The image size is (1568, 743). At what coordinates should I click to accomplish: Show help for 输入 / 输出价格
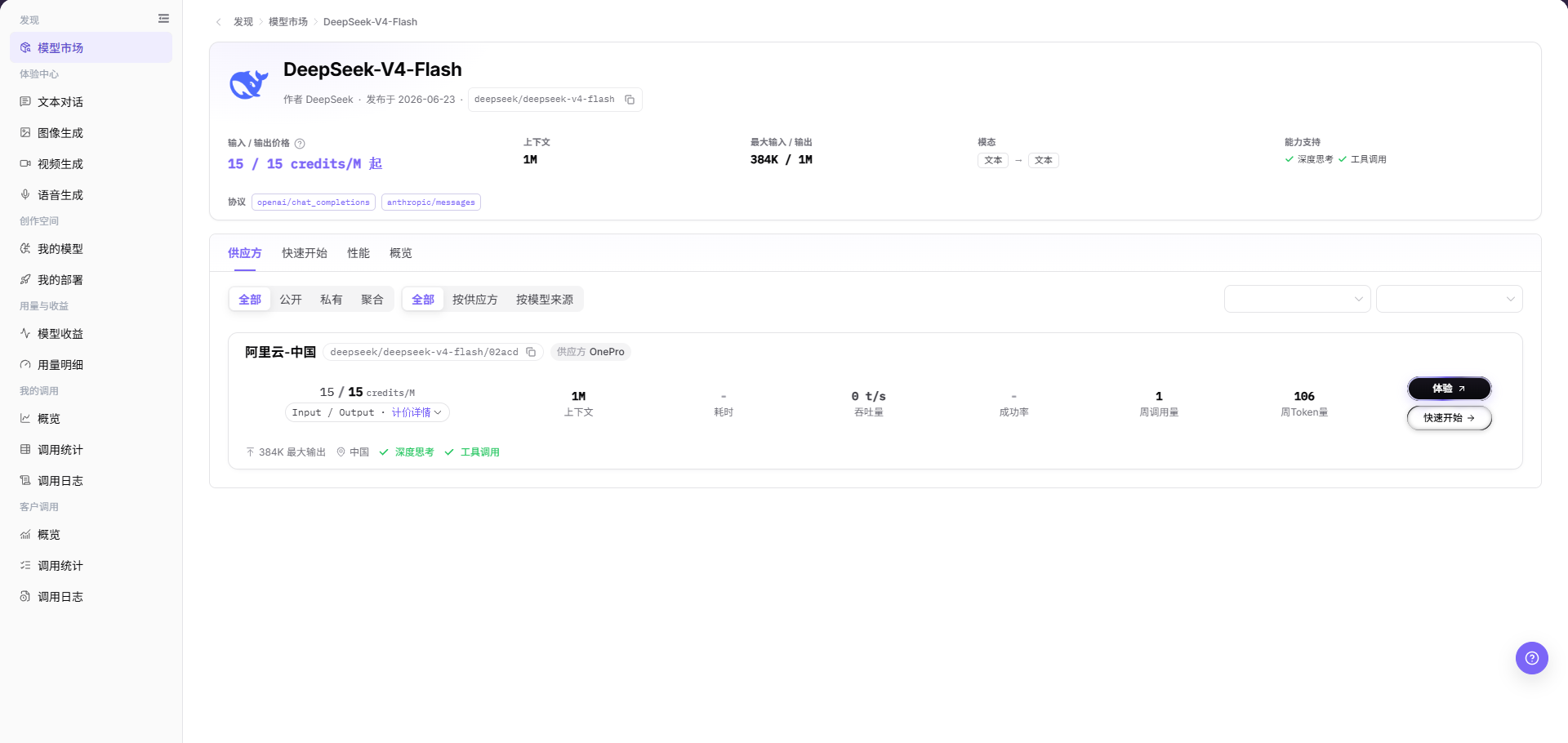[300, 144]
